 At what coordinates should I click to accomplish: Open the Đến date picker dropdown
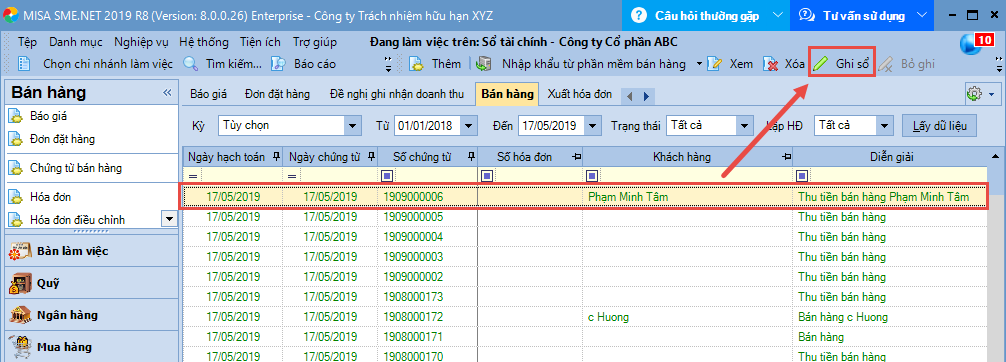pyautogui.click(x=593, y=126)
